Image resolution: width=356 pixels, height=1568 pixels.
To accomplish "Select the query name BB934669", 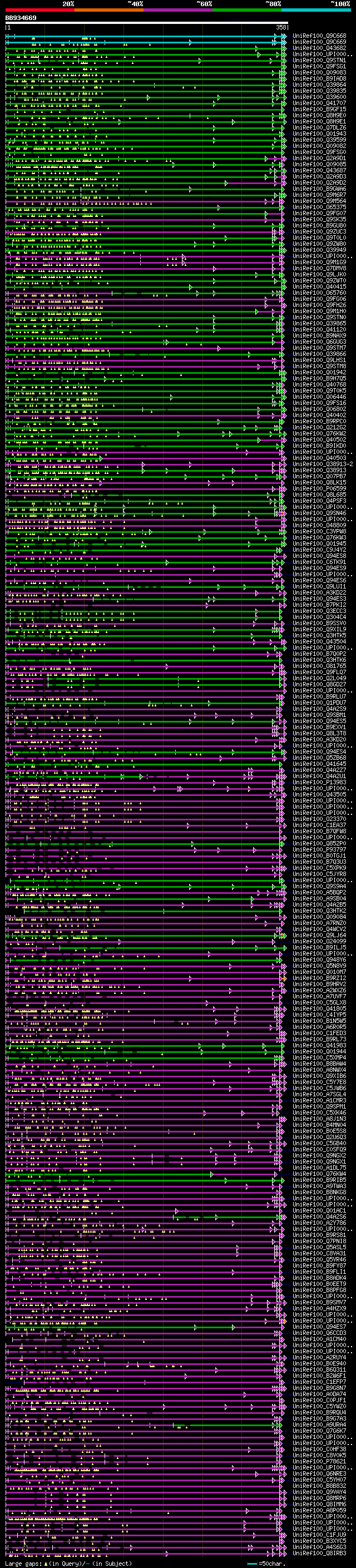I will click(x=21, y=18).
